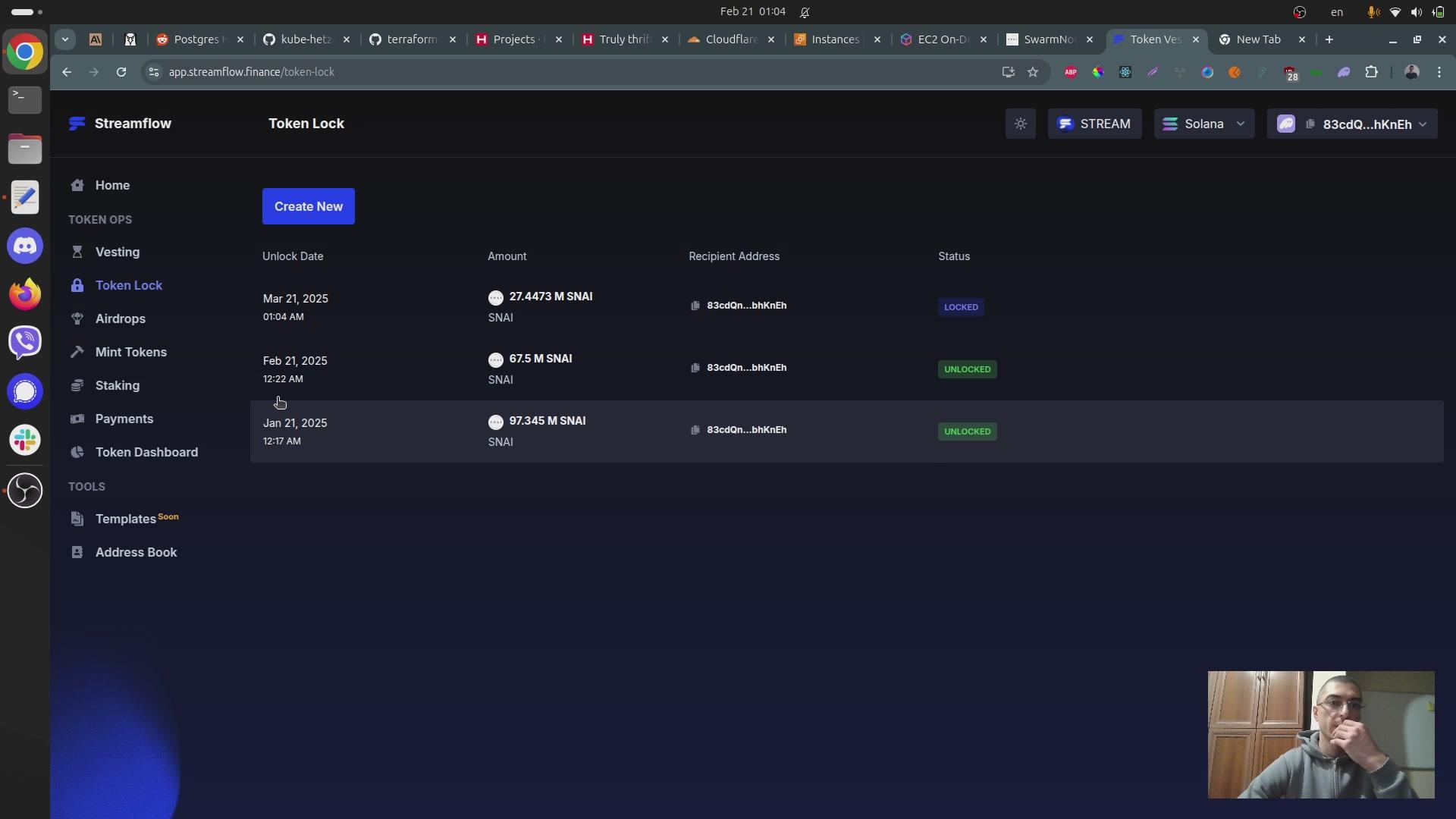Switch to Postgres browser tab
This screenshot has height=819, width=1456.
[199, 39]
